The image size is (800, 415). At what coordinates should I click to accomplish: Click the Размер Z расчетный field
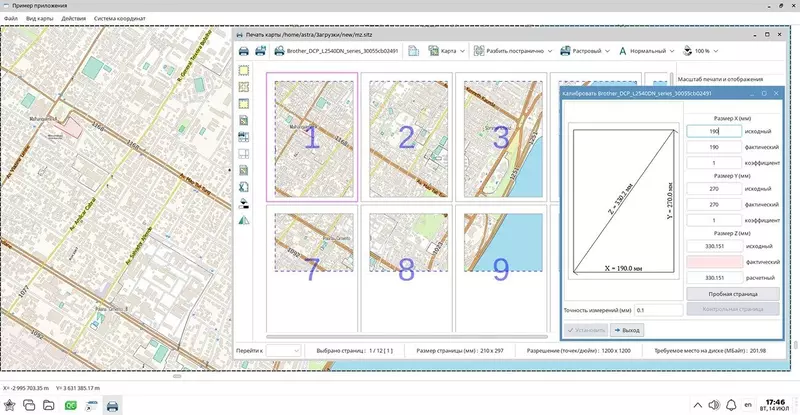pos(714,278)
